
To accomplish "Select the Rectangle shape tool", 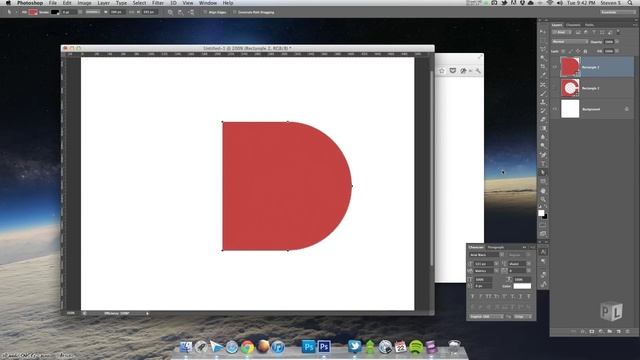I will click(x=543, y=181).
